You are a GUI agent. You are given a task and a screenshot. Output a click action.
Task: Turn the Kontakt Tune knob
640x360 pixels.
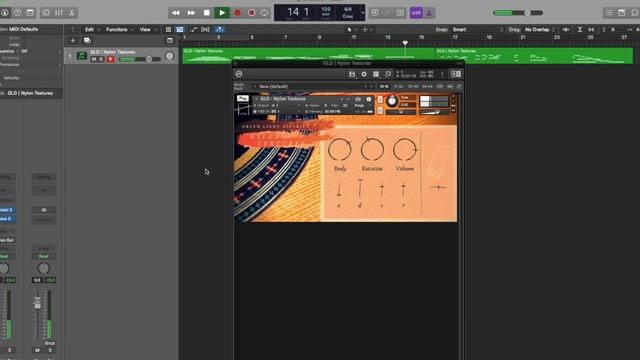coord(392,101)
